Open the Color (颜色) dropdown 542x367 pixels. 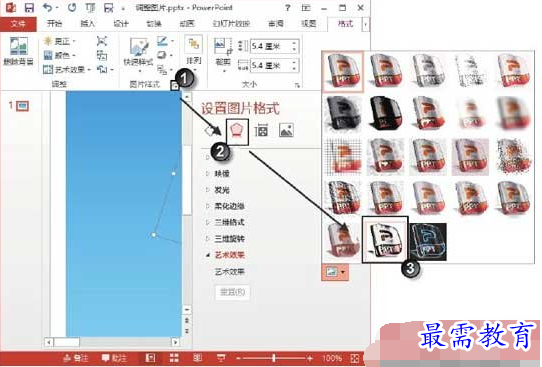point(59,55)
